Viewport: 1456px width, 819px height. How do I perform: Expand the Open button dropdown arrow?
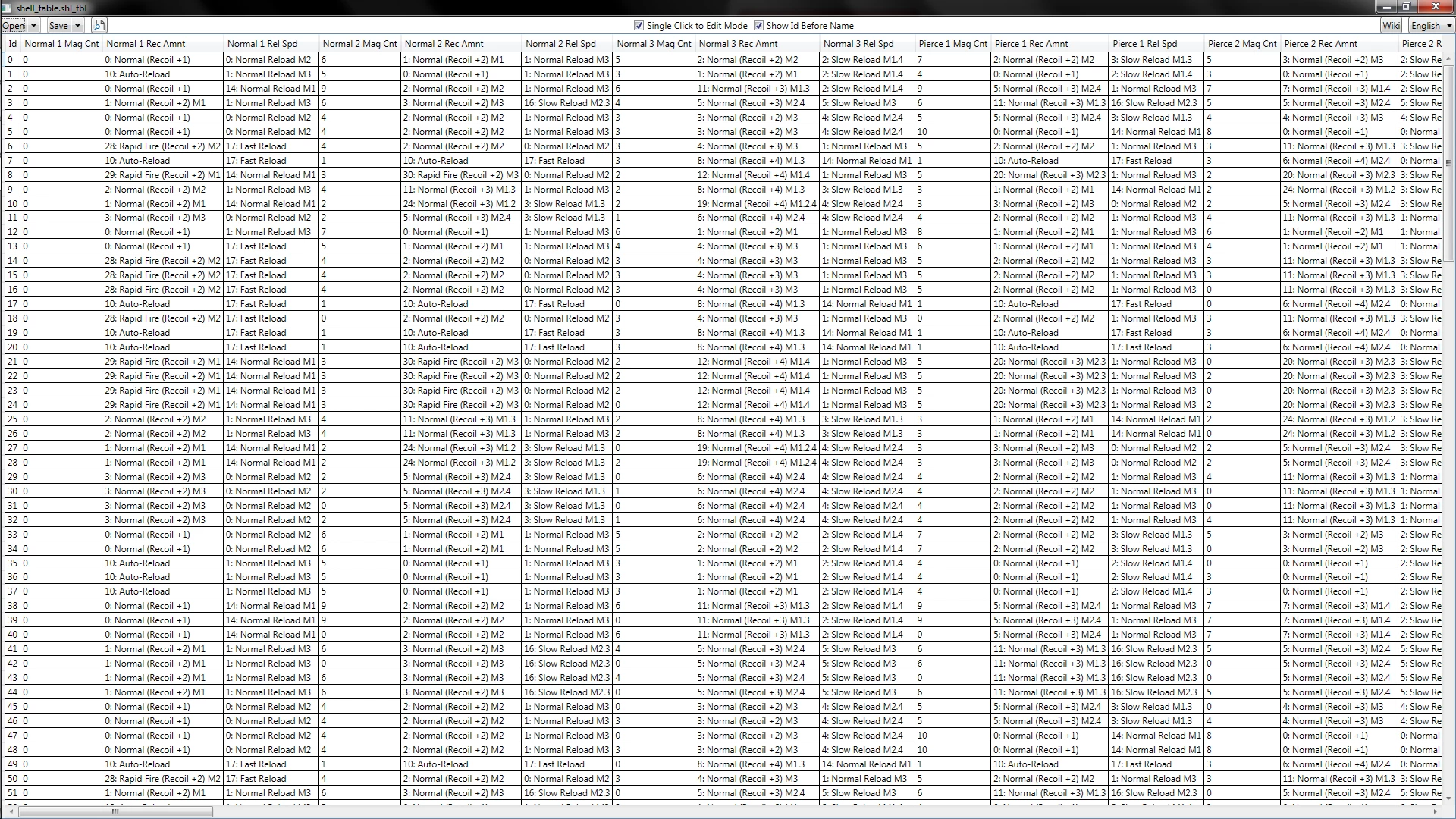[x=33, y=25]
